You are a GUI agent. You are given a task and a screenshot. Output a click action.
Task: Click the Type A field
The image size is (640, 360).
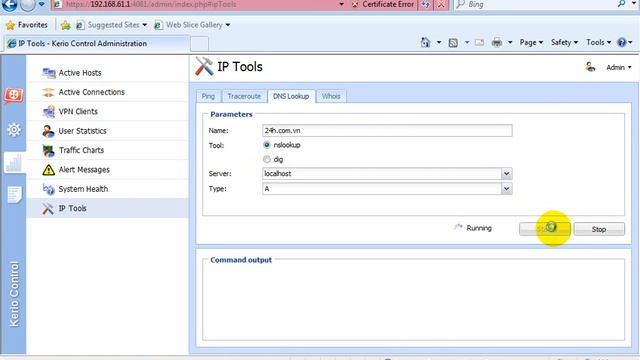click(382, 189)
